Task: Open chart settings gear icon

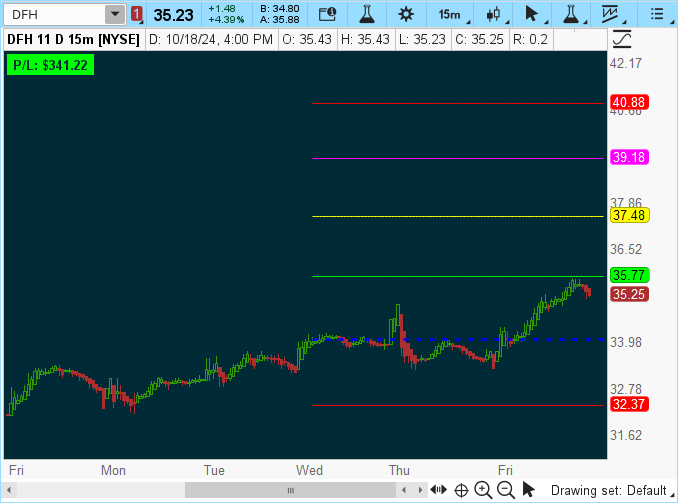Action: [406, 14]
